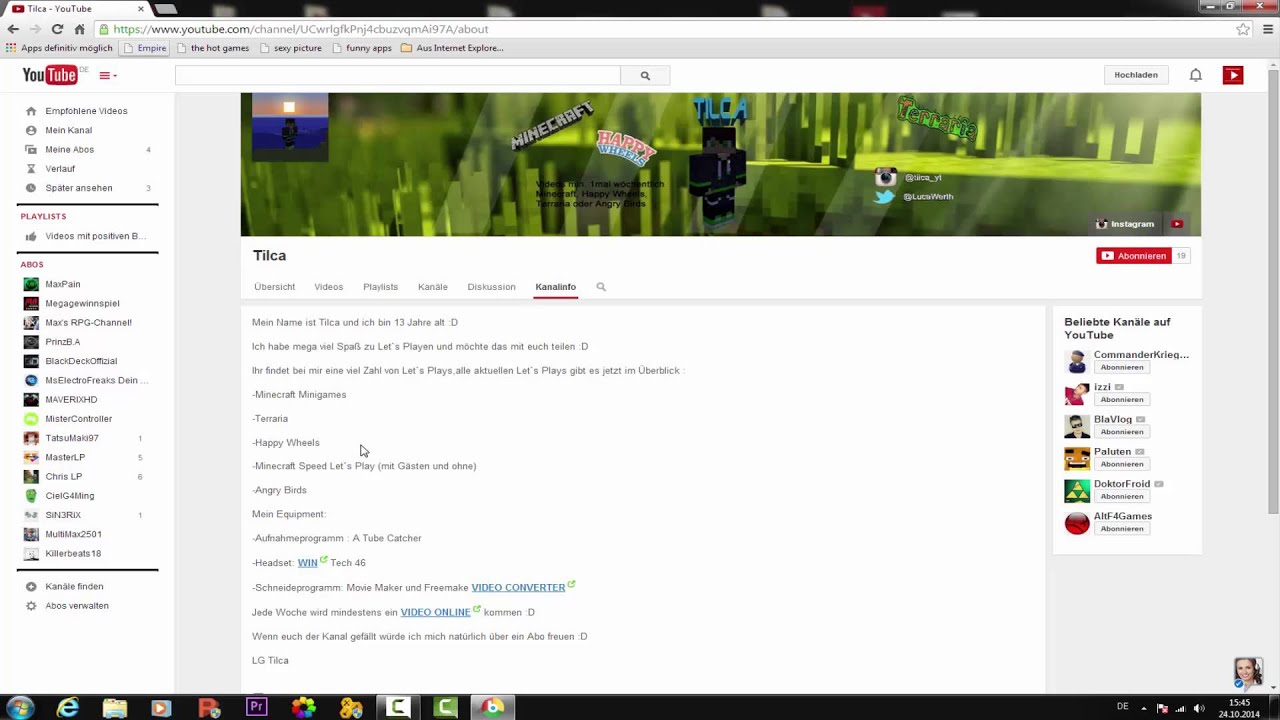Click the YouTube search field

397,75
